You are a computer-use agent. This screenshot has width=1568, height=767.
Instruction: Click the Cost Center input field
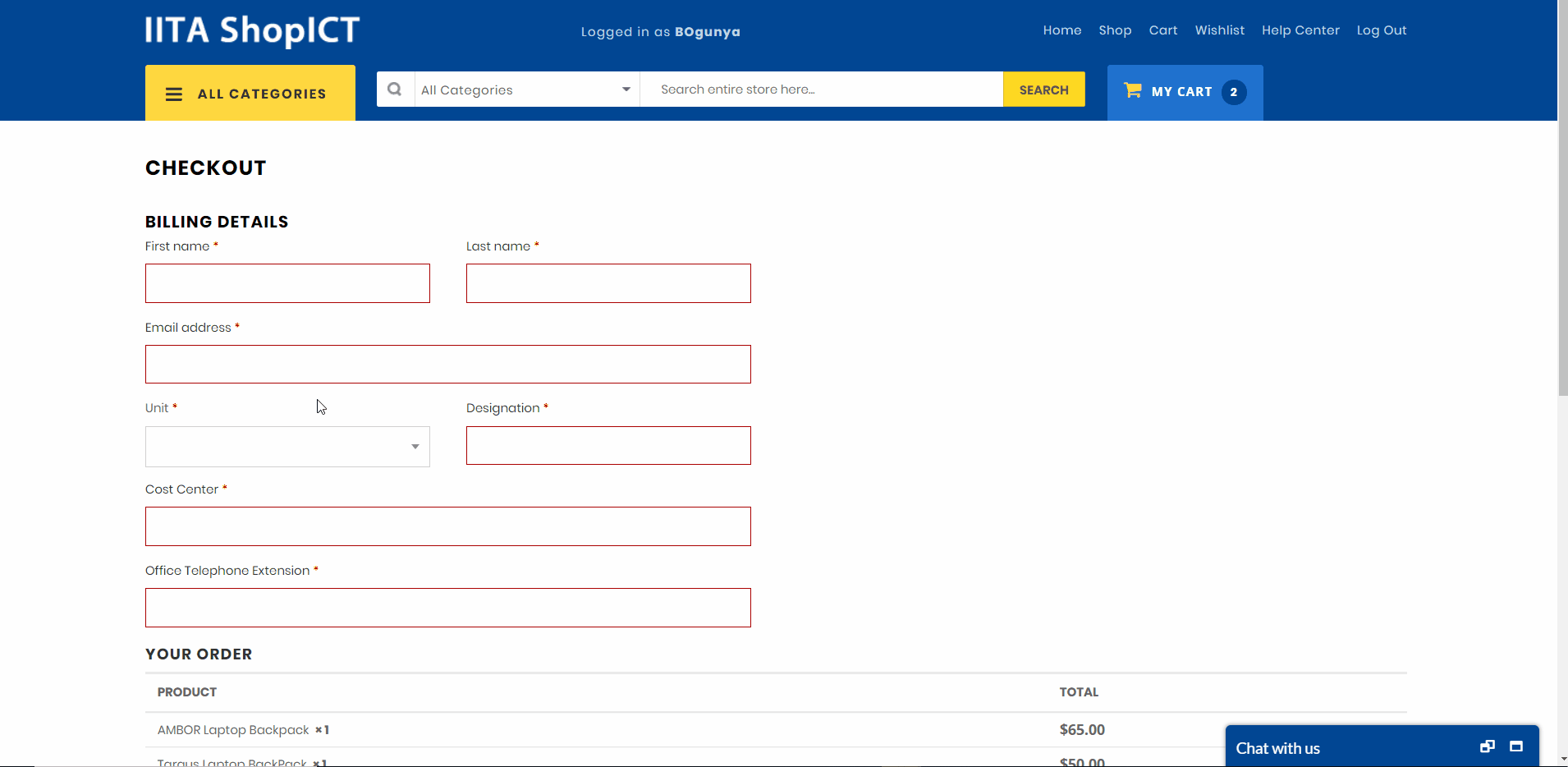448,526
